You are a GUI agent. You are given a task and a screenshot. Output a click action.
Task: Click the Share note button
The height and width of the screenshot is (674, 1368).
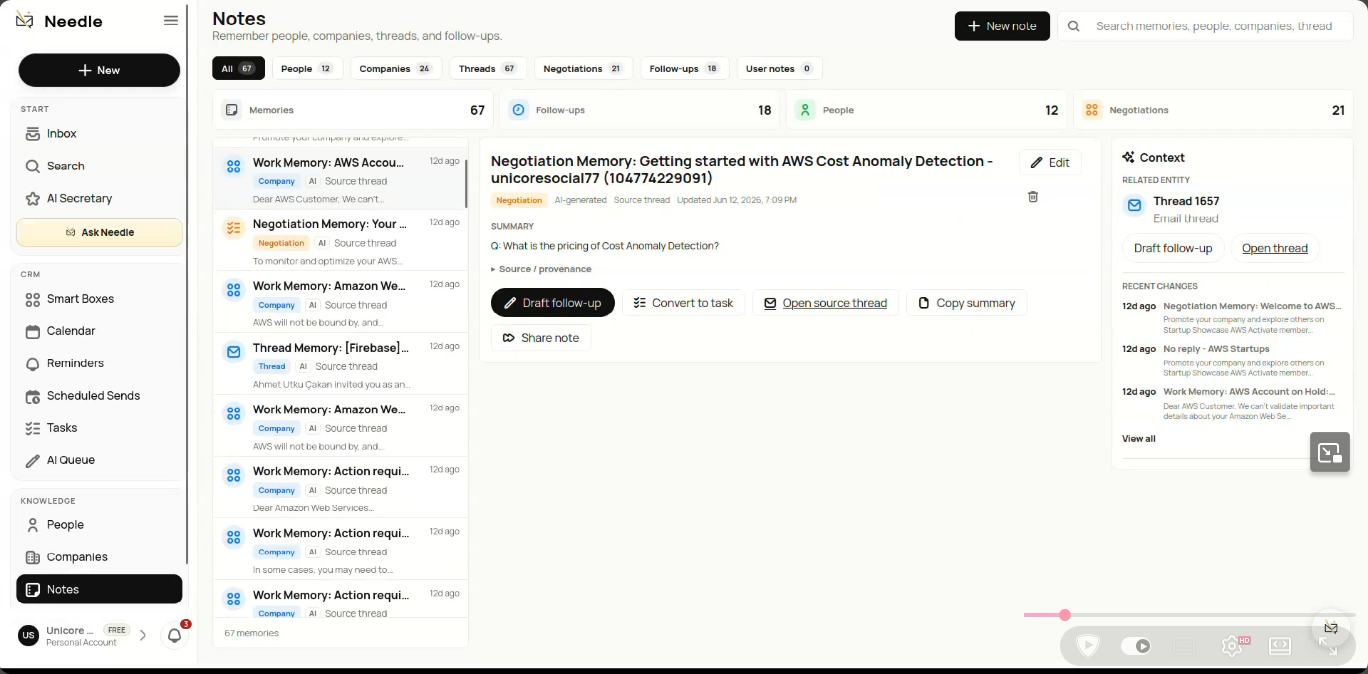click(541, 338)
